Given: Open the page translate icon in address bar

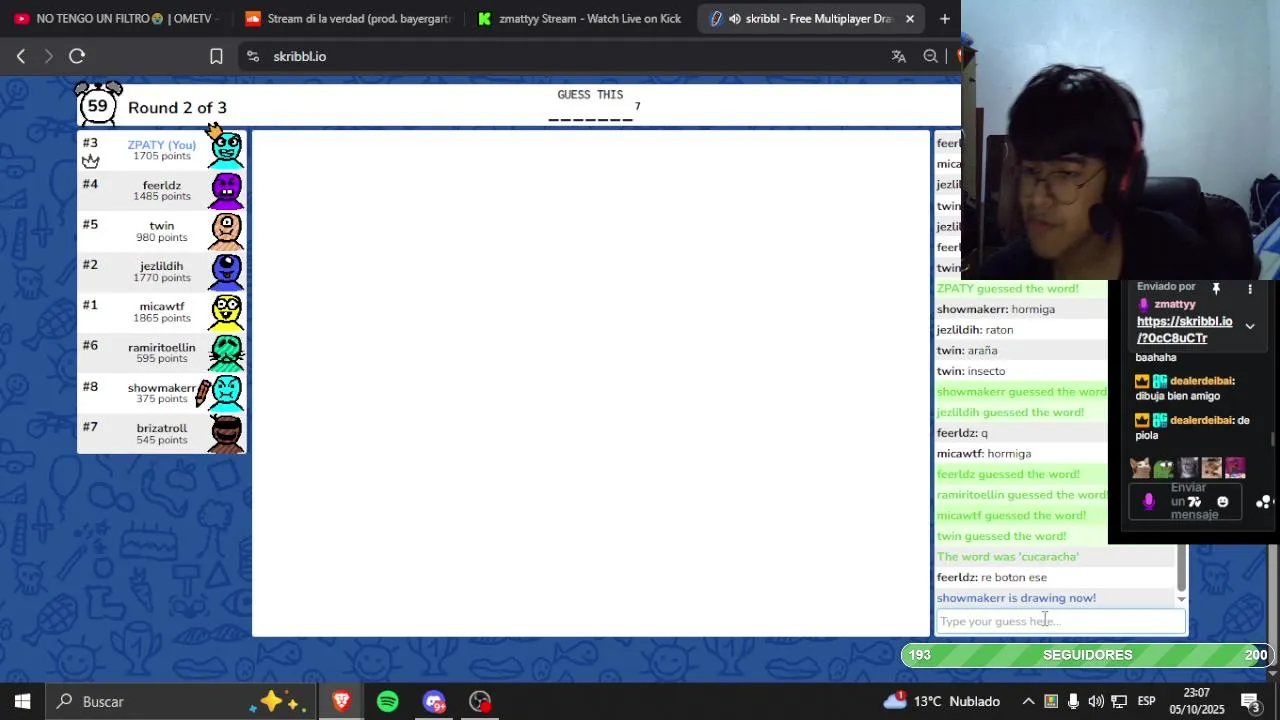Looking at the screenshot, I should [x=899, y=57].
